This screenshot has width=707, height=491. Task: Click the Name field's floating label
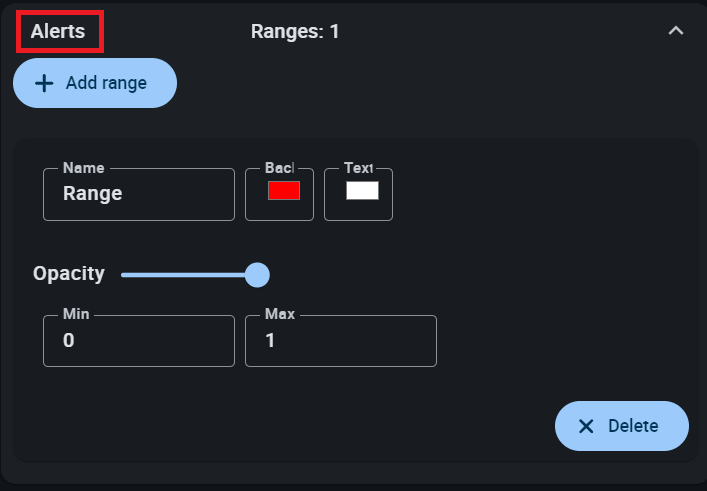click(83, 168)
